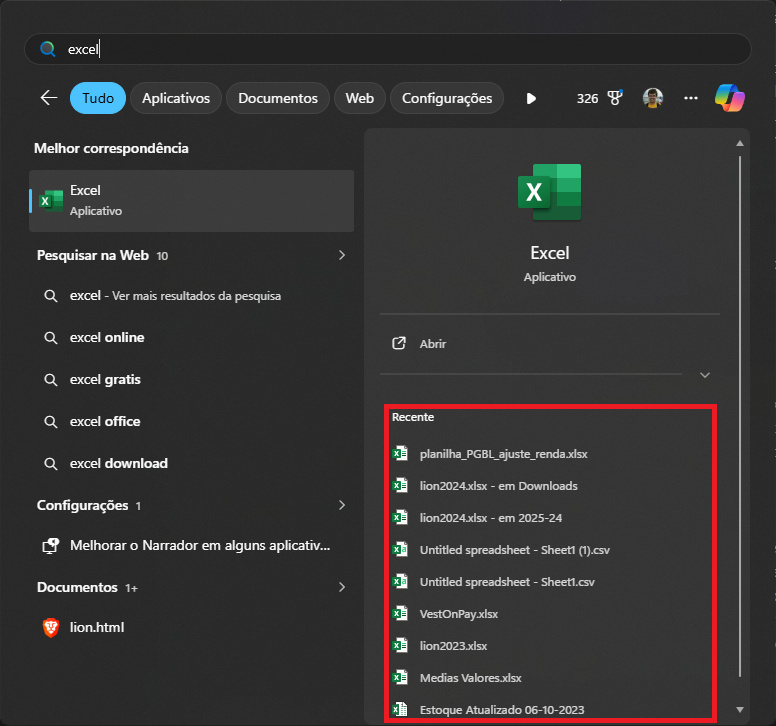Switch to the Web filter tab
The height and width of the screenshot is (726, 776).
360,98
